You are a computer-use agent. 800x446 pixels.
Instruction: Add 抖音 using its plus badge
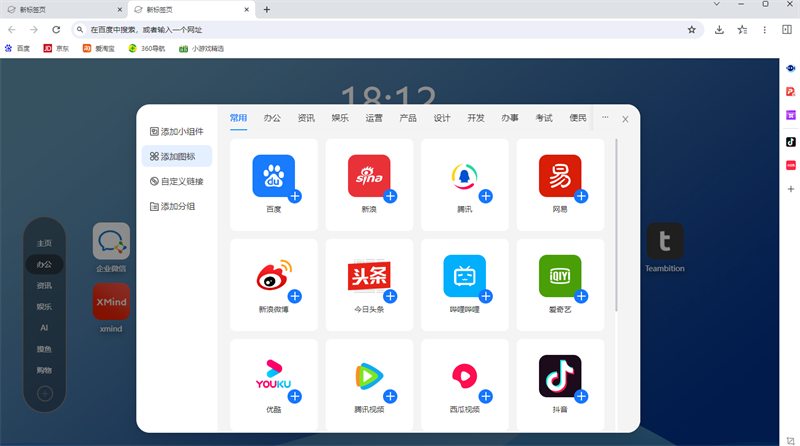click(581, 396)
